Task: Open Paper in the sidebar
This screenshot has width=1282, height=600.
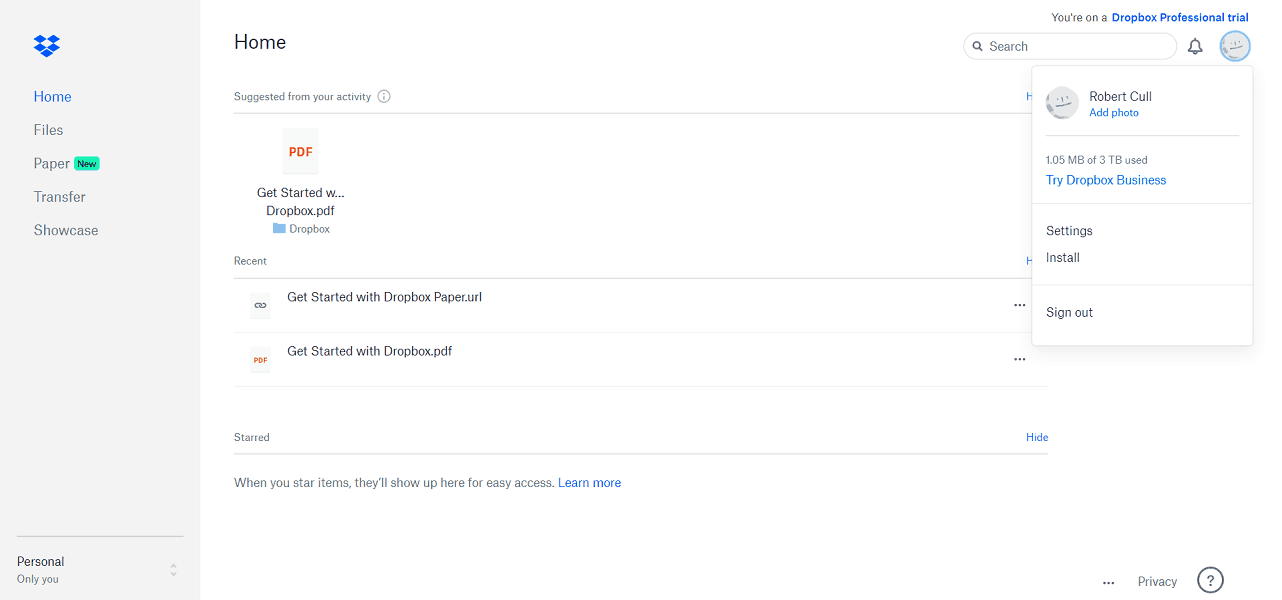Action: [x=52, y=164]
